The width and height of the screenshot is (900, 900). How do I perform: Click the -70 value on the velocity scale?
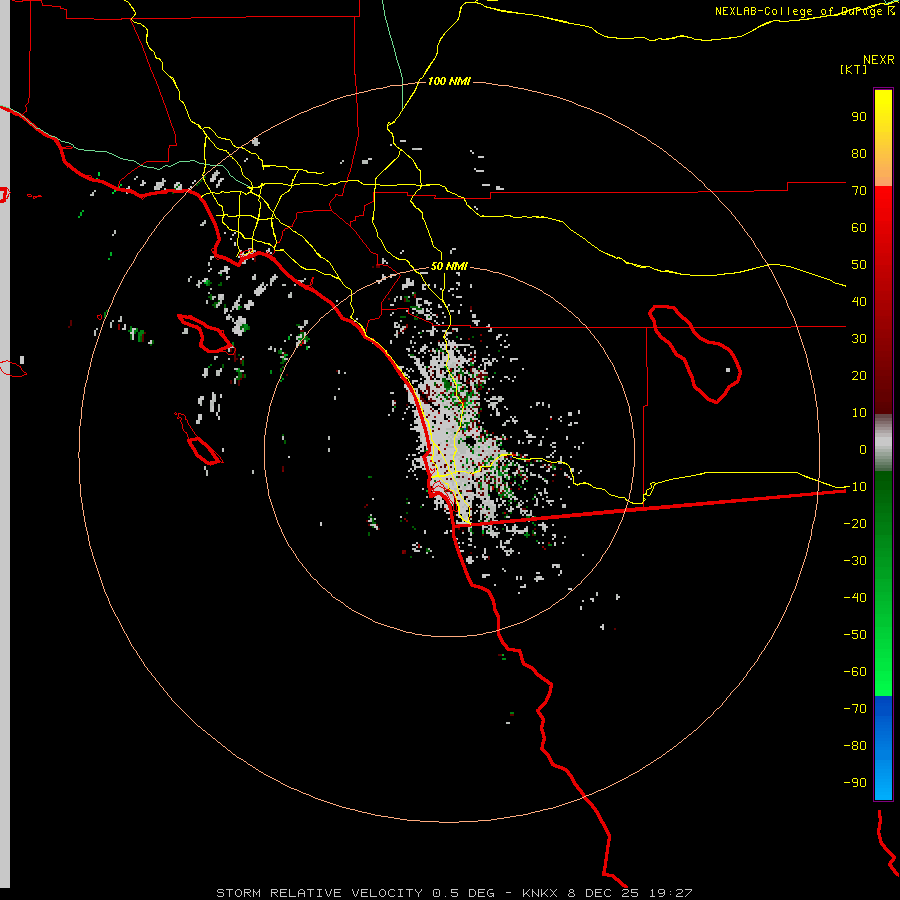point(855,709)
